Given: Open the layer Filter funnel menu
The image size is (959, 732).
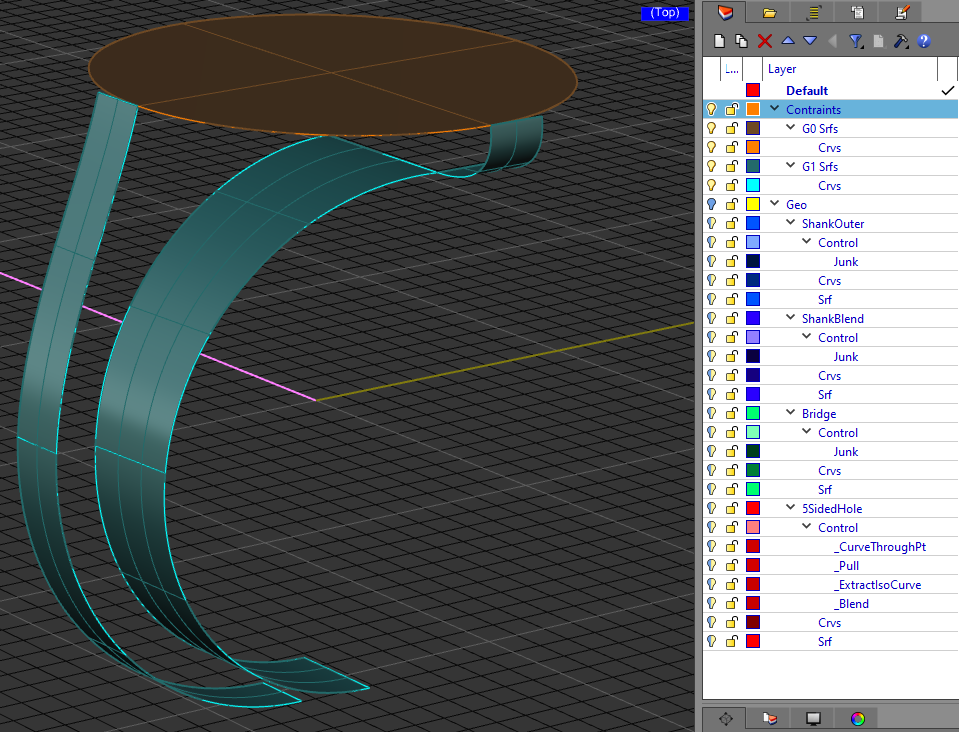Looking at the screenshot, I should click(856, 41).
